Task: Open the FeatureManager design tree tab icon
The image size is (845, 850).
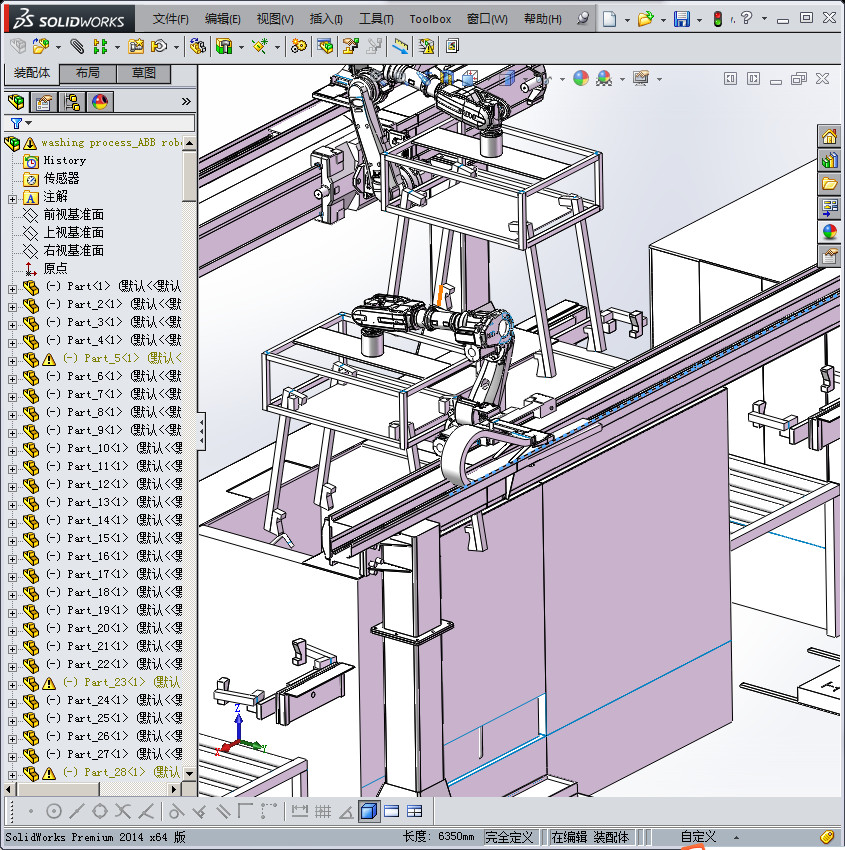Action: [16, 101]
